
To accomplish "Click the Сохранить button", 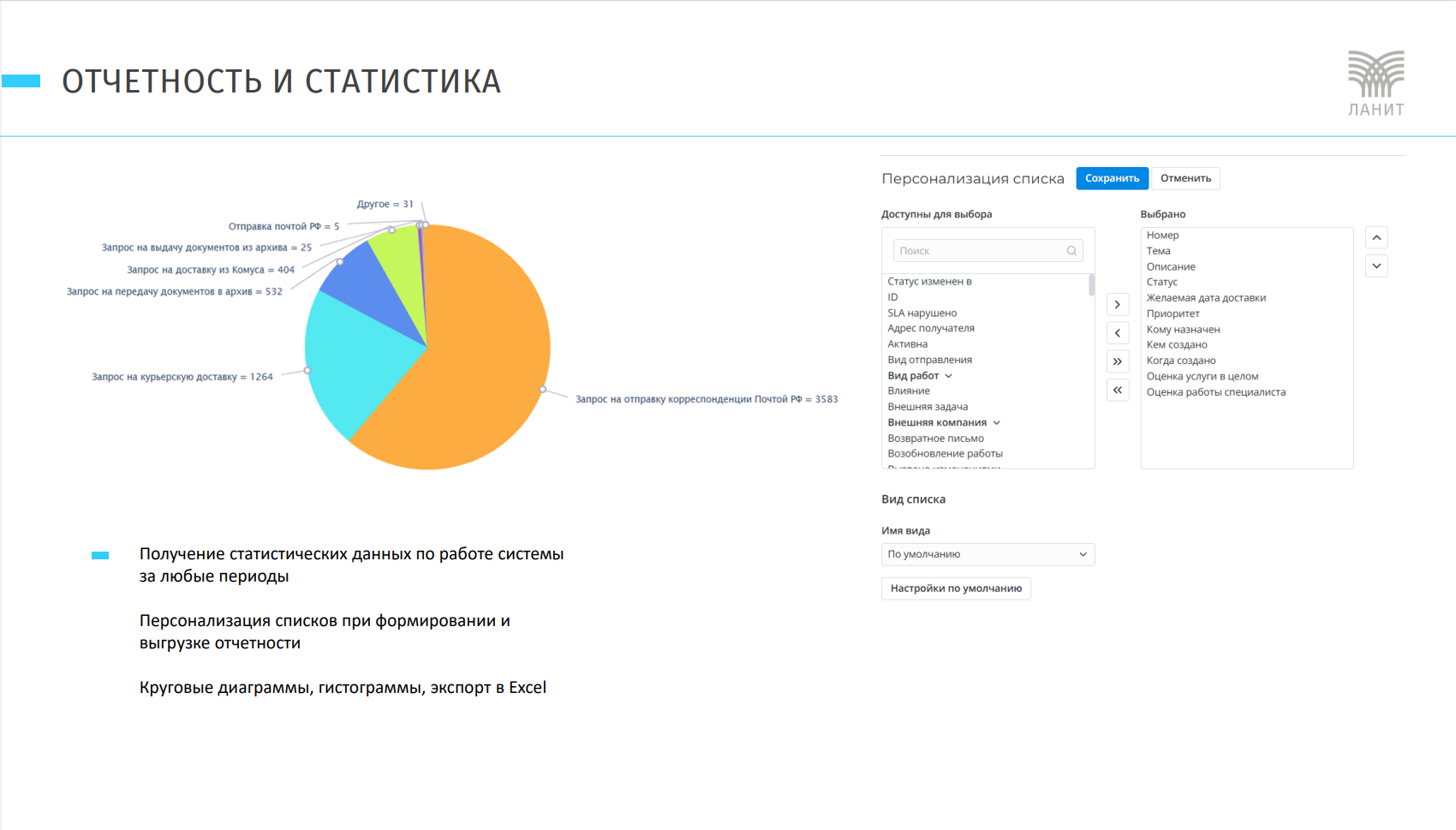I will pyautogui.click(x=1112, y=178).
